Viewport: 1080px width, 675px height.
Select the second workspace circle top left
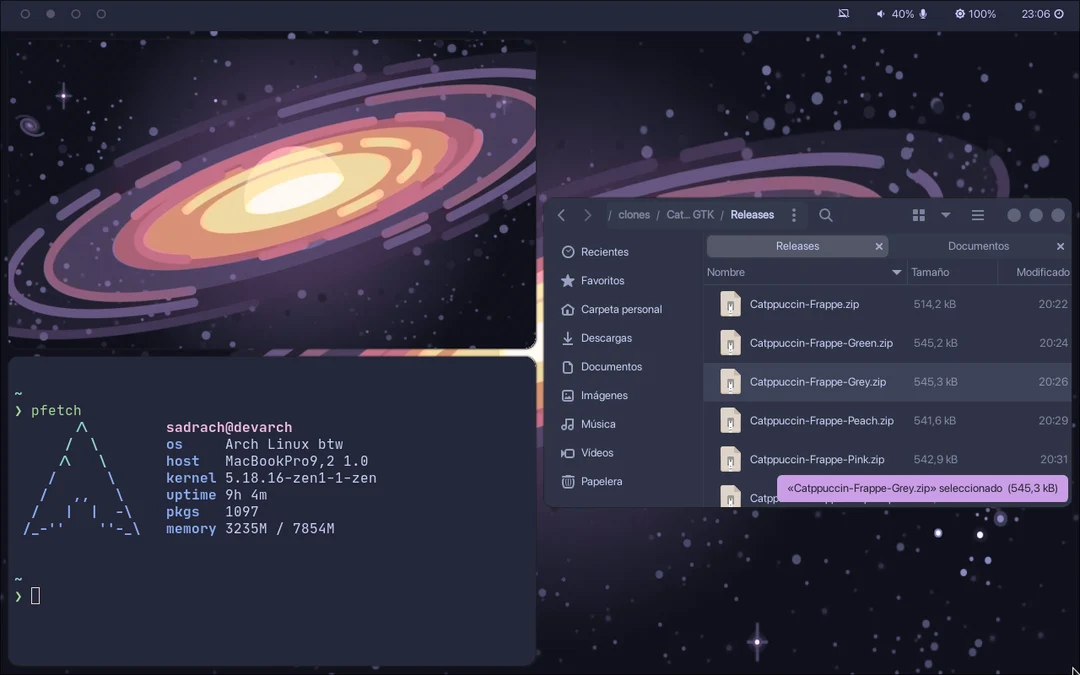click(x=50, y=14)
